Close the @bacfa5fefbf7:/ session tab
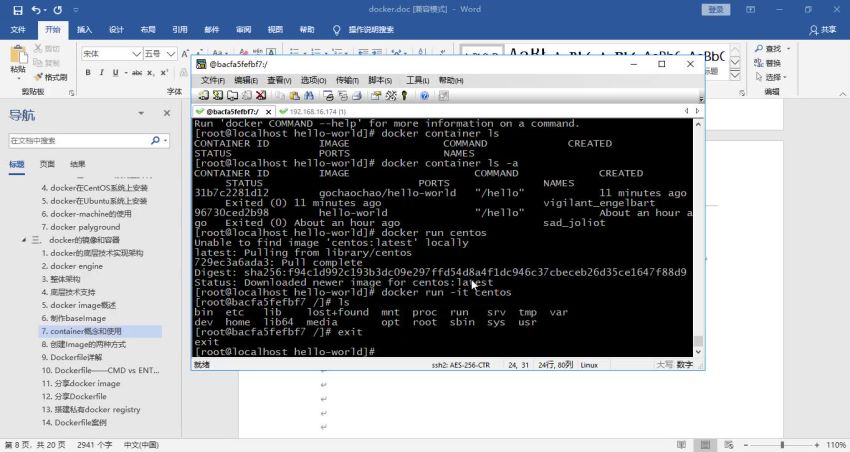The height and width of the screenshot is (452, 850). tap(268, 112)
